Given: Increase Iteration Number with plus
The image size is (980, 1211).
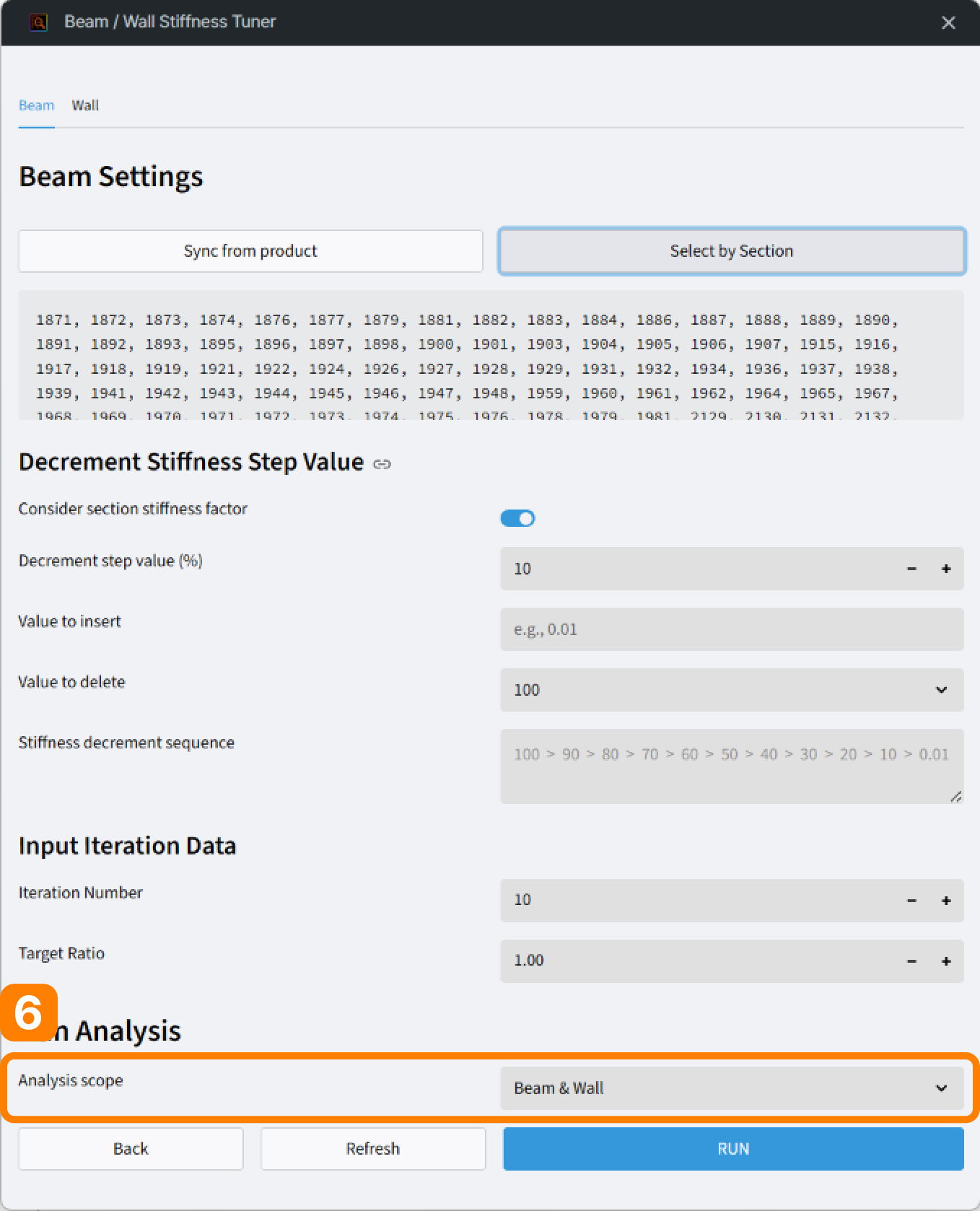Looking at the screenshot, I should [946, 901].
